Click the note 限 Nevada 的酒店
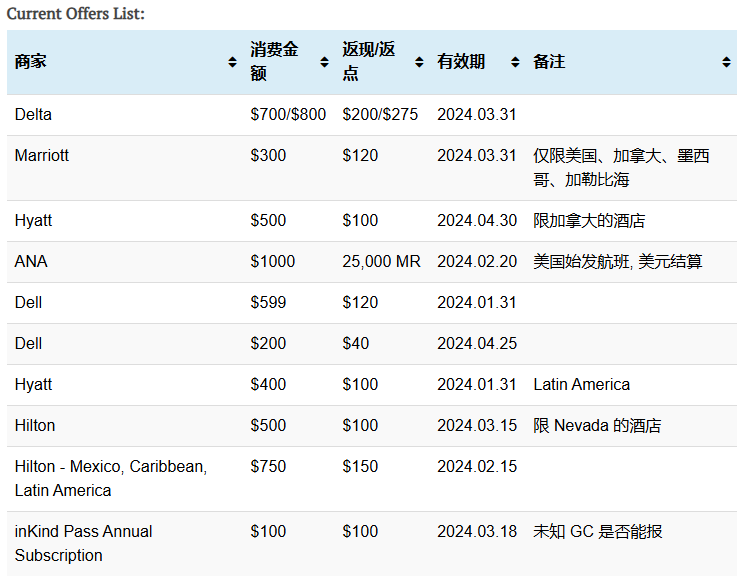This screenshot has height=583, width=745. 597,425
